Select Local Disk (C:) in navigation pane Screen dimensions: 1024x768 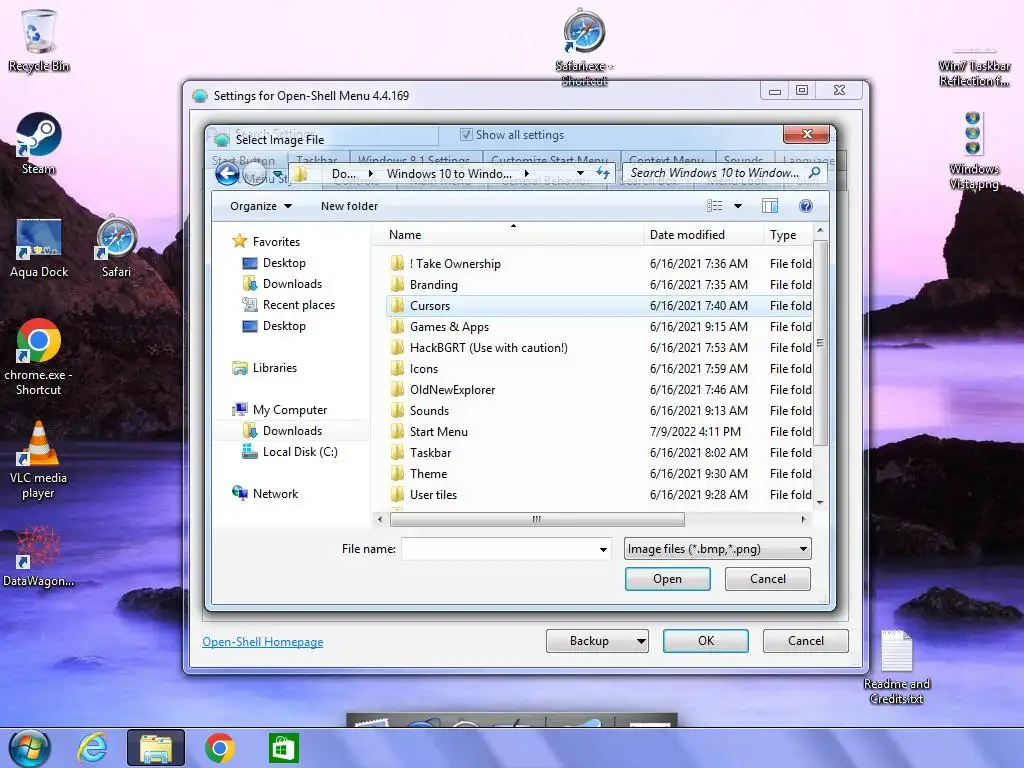click(x=290, y=452)
